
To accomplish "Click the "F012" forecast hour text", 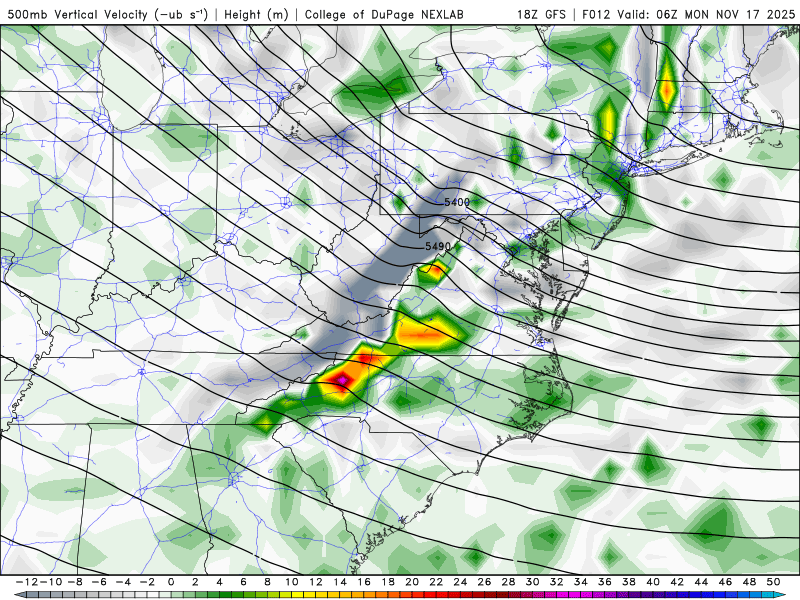I will (596, 14).
